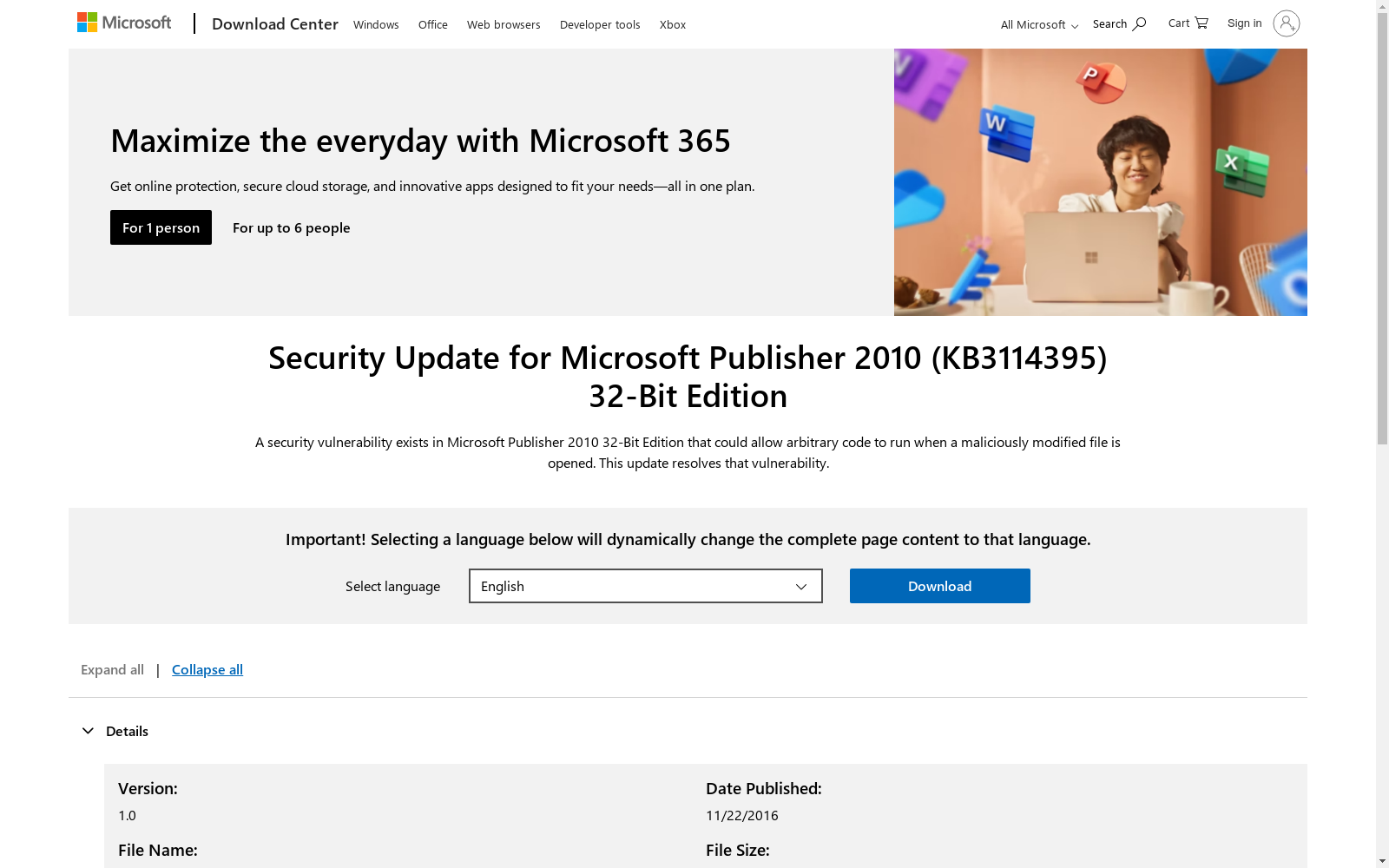
Task: Click the search magnifier icon
Action: pyautogui.click(x=1139, y=24)
